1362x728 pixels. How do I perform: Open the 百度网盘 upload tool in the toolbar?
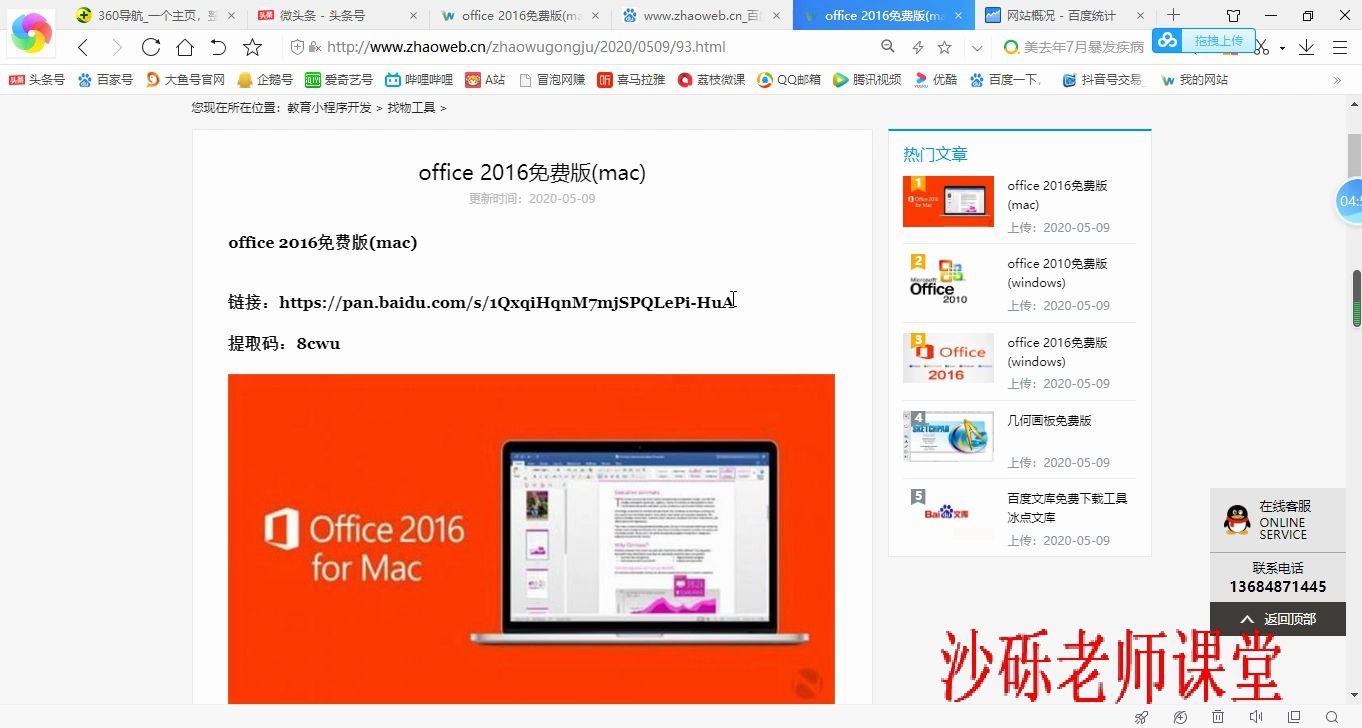click(1167, 41)
